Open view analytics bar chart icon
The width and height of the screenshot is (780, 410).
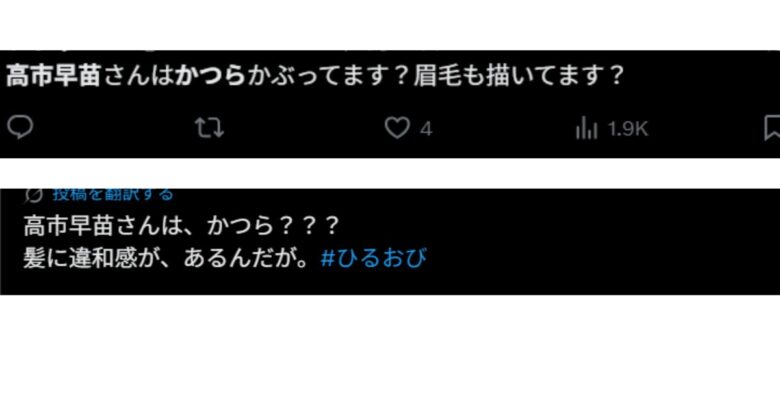(x=586, y=128)
